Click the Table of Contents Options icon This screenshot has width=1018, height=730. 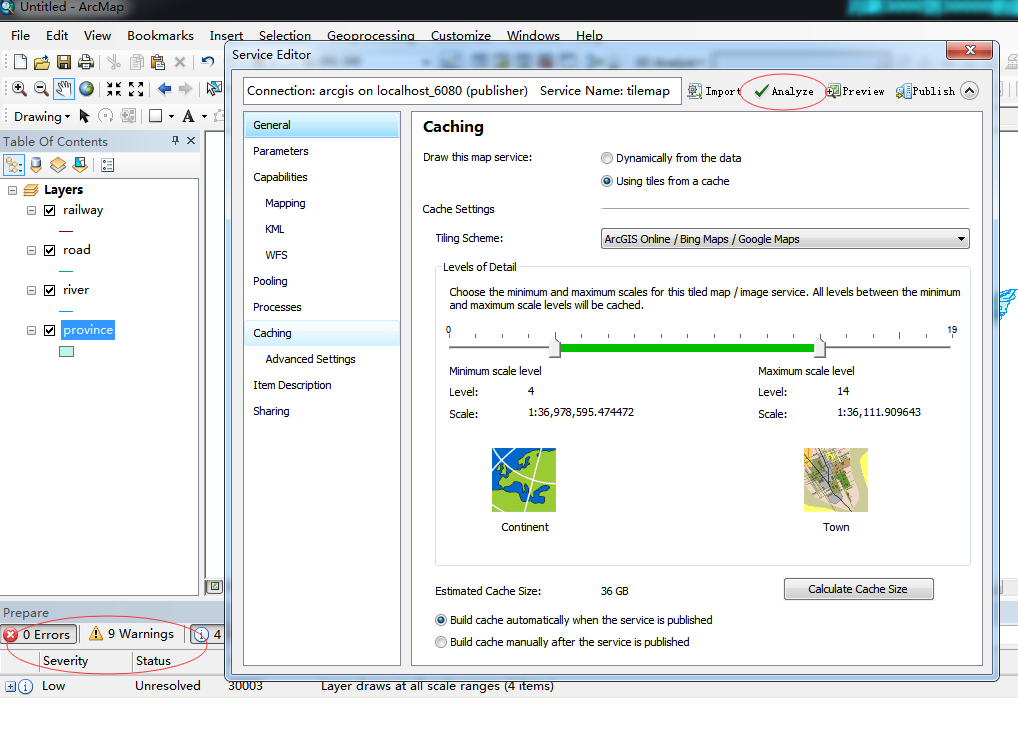(x=108, y=165)
